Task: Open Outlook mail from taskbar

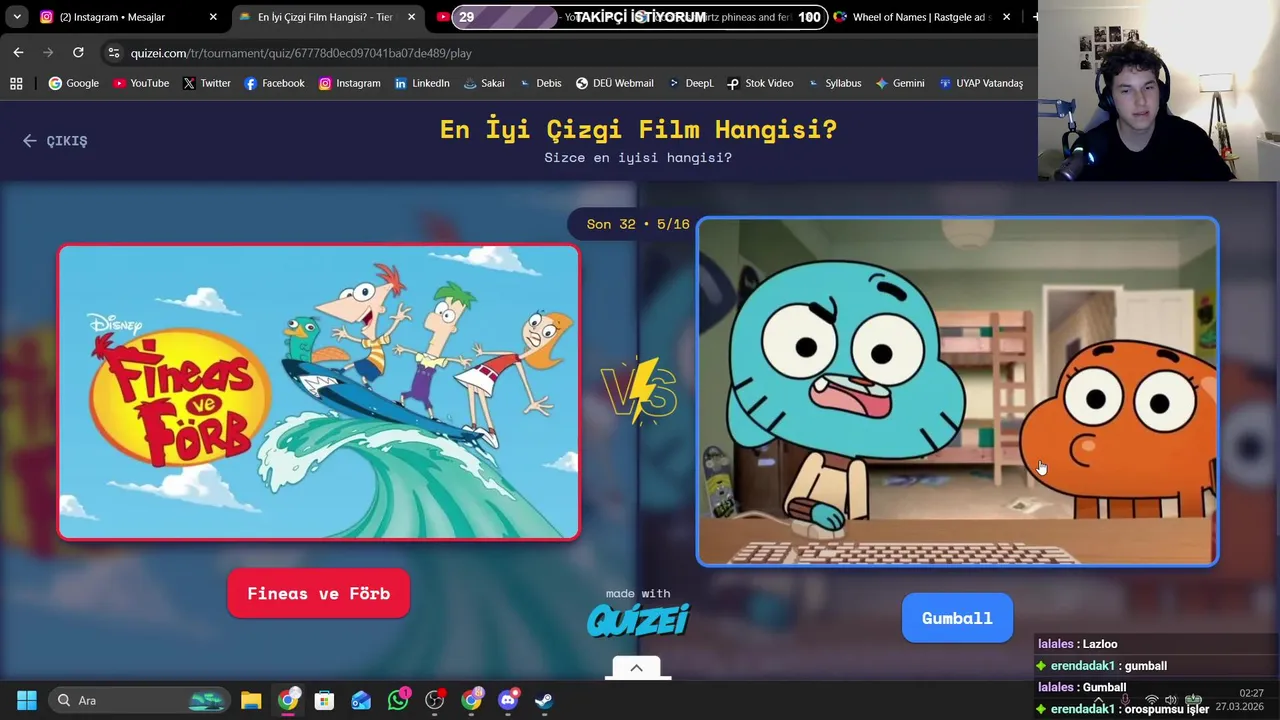Action: pos(361,700)
